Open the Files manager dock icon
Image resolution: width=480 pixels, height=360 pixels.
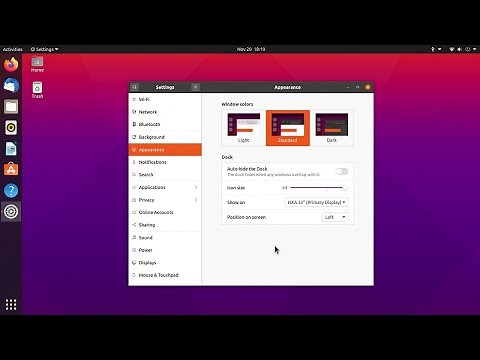(11, 107)
